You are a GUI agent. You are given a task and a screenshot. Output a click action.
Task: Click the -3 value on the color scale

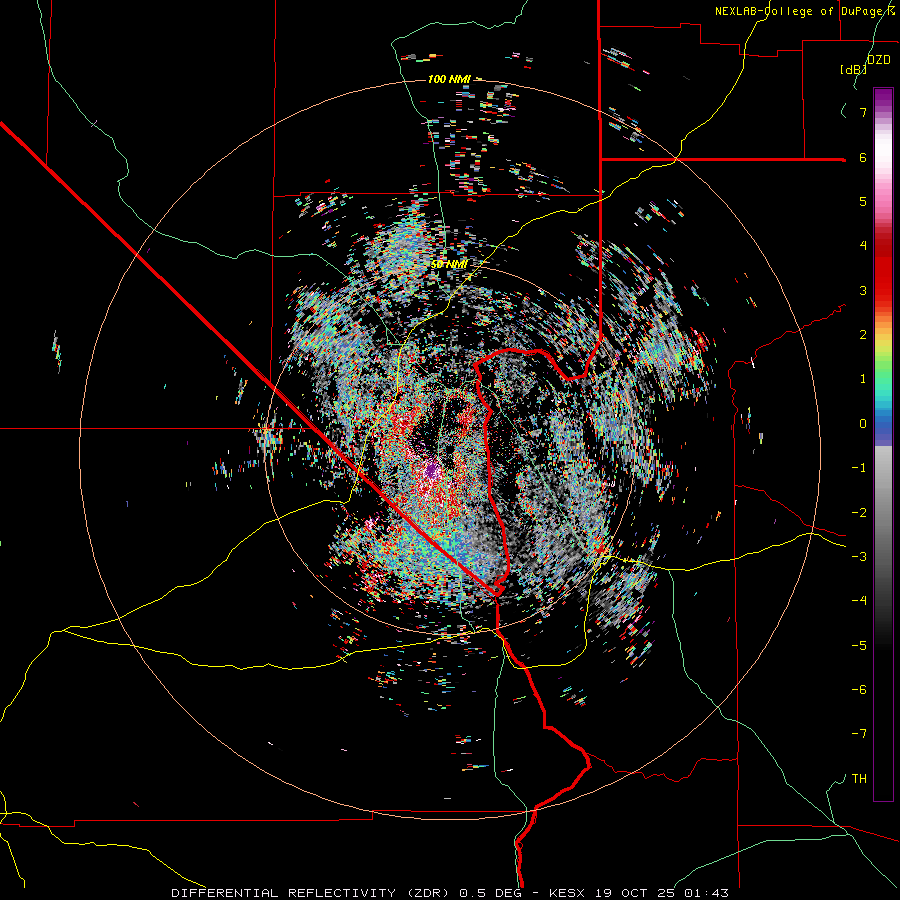click(x=859, y=557)
